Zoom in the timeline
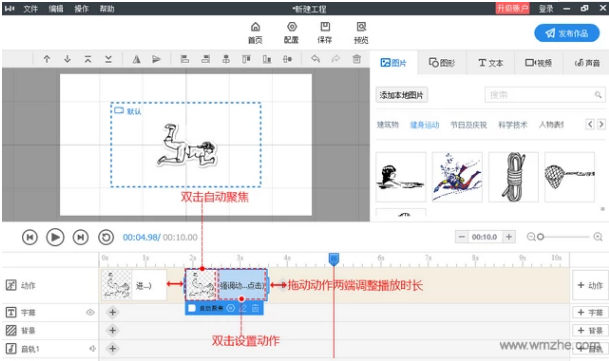Viewport: 609px width, 361px height. pos(598,237)
